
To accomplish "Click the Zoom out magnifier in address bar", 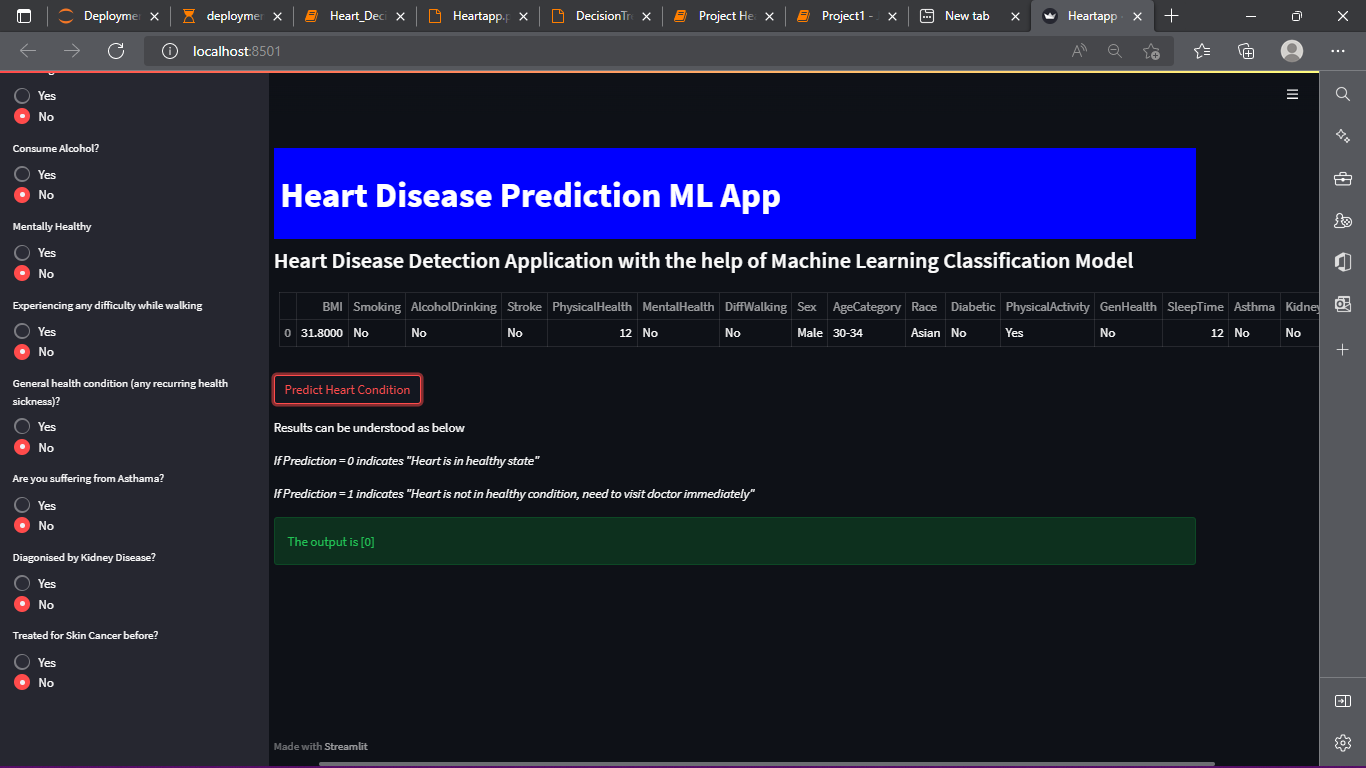I will pos(1115,51).
